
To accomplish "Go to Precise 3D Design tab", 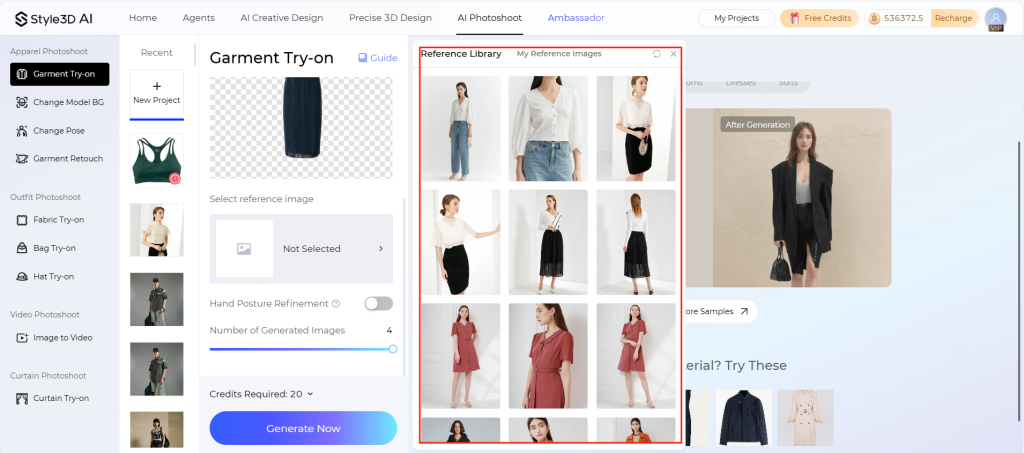I will tap(390, 18).
